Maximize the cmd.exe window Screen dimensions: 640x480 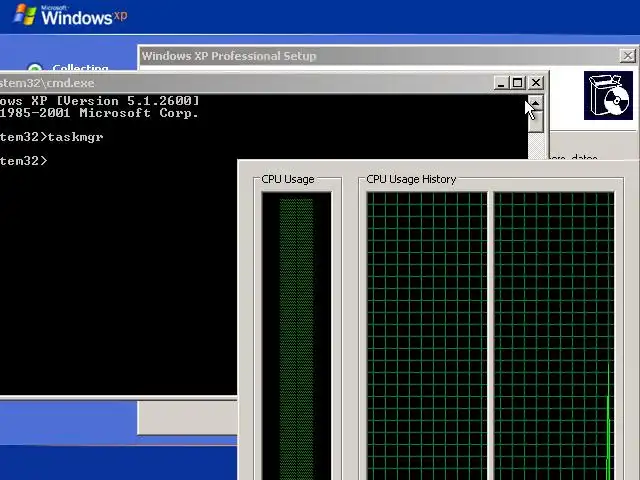[517, 83]
